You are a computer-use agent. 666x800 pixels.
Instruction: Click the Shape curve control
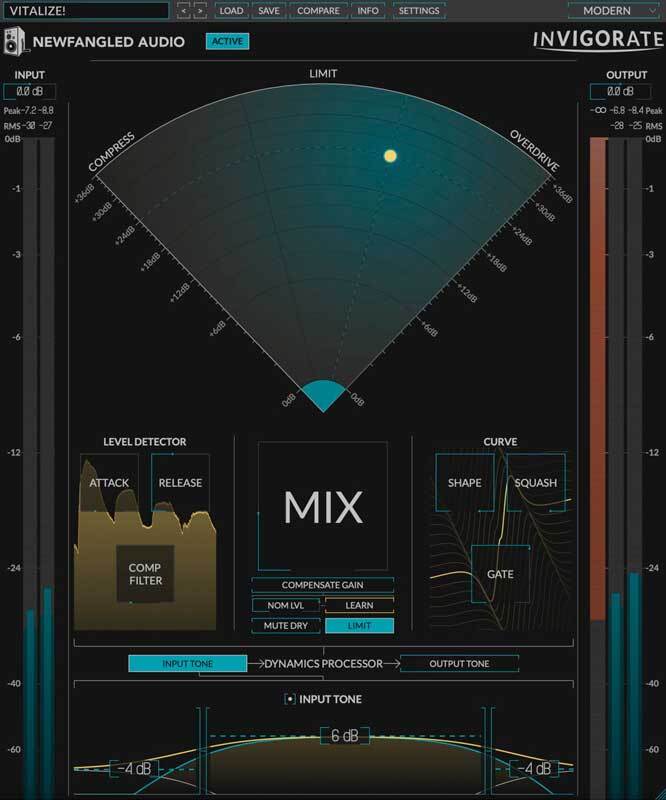click(464, 483)
